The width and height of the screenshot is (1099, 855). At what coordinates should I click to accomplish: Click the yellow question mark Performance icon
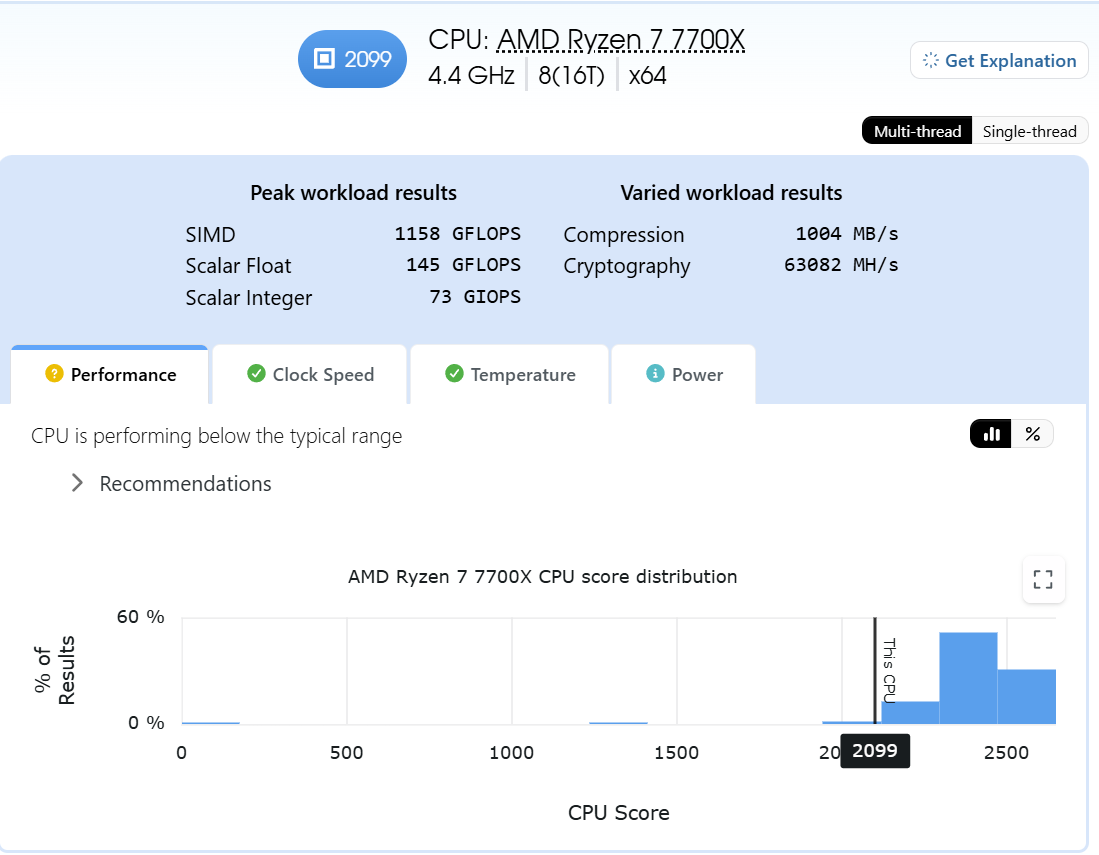[54, 374]
